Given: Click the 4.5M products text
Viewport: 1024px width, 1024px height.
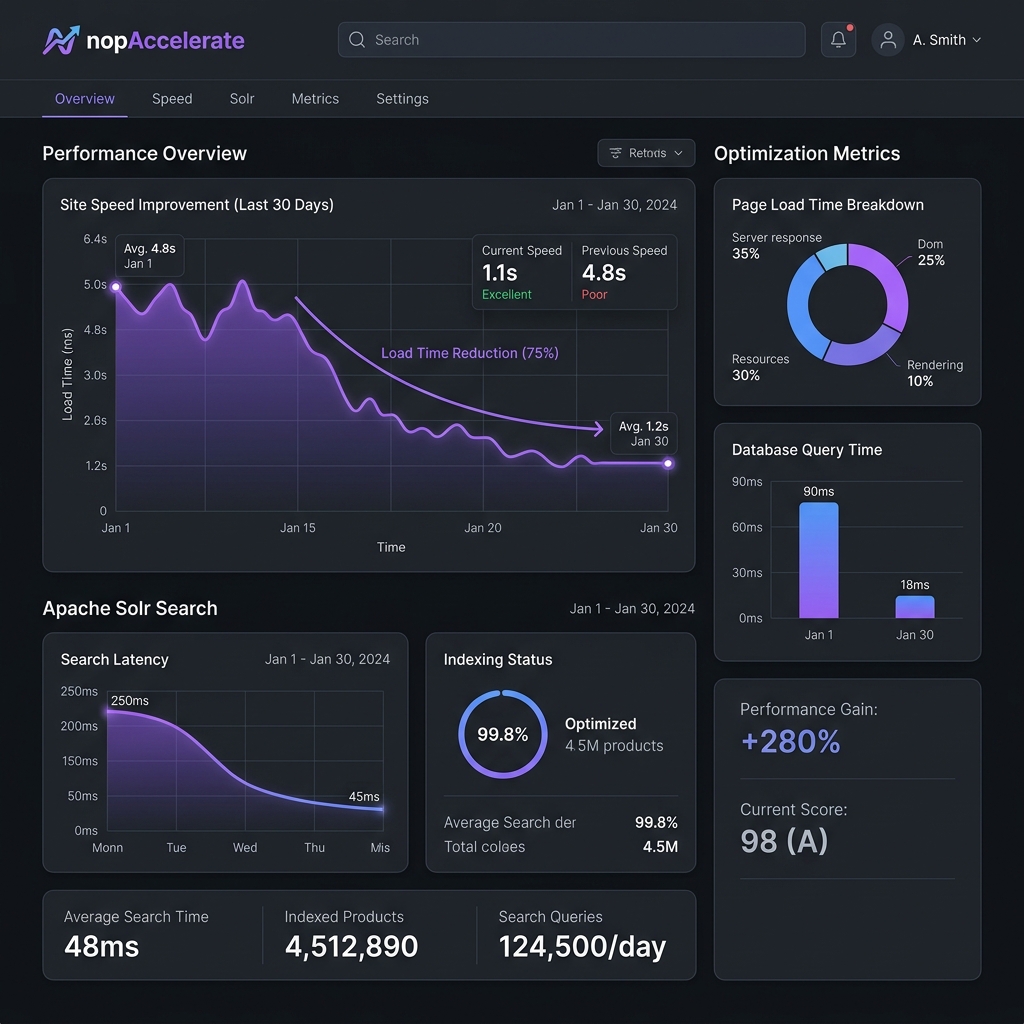Looking at the screenshot, I should coord(614,746).
